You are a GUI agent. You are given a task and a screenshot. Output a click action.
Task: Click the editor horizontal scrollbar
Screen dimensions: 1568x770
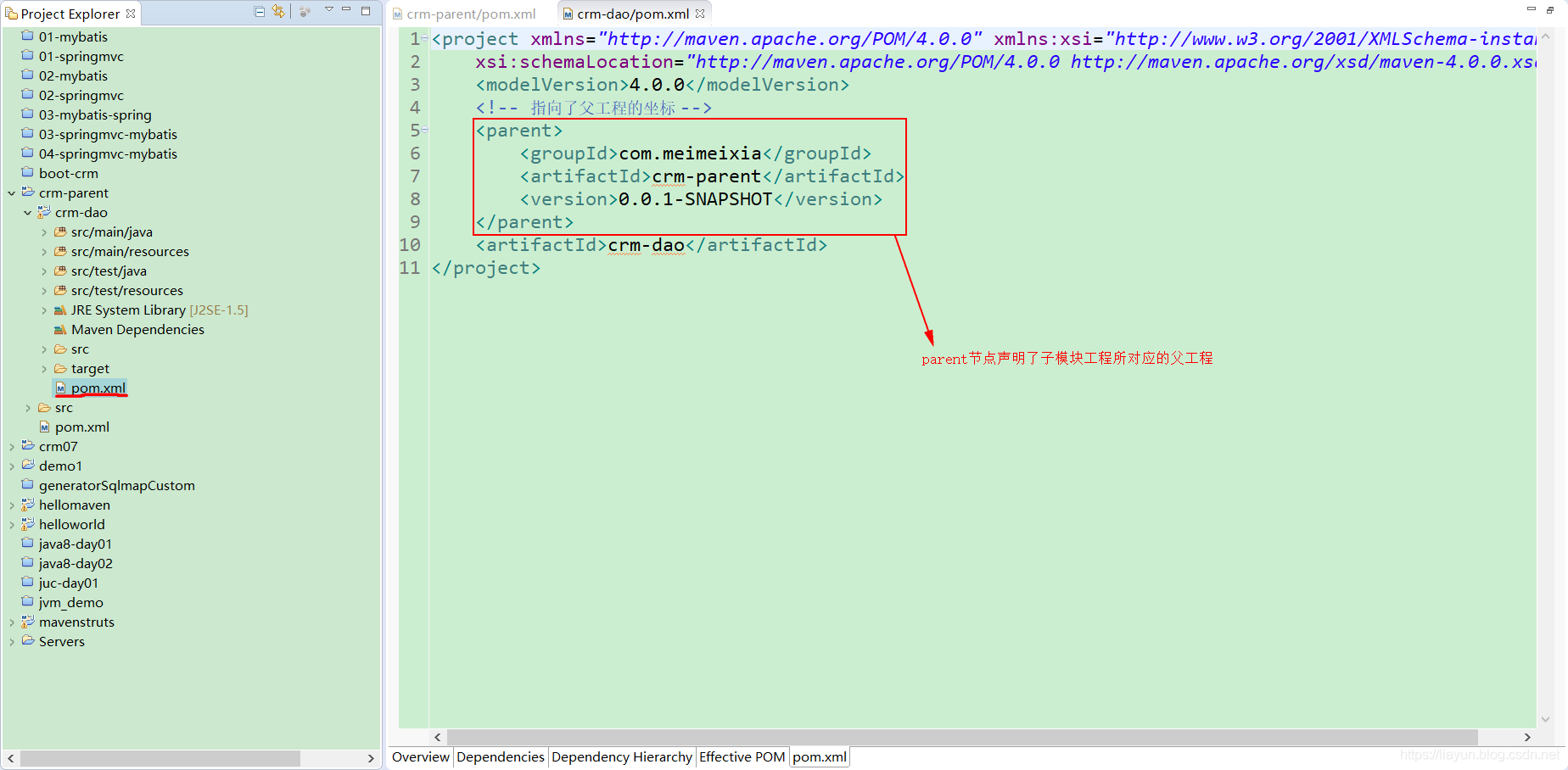click(962, 737)
